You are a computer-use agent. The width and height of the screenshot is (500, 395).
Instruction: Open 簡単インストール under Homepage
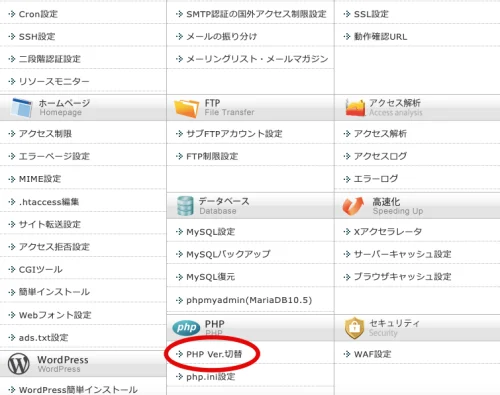(54, 292)
